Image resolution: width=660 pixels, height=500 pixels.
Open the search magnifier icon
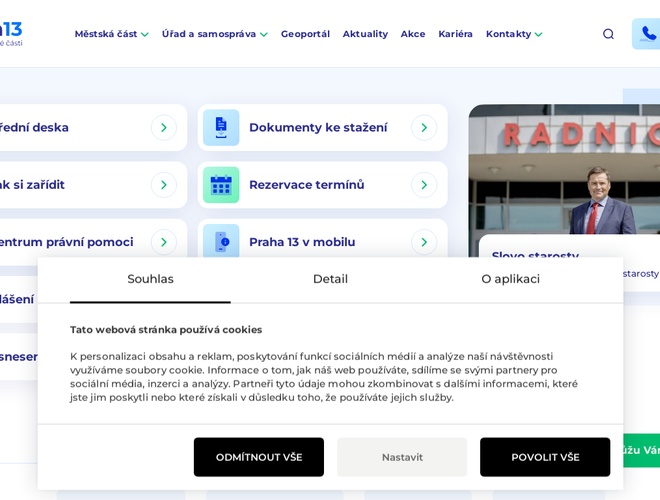click(608, 34)
